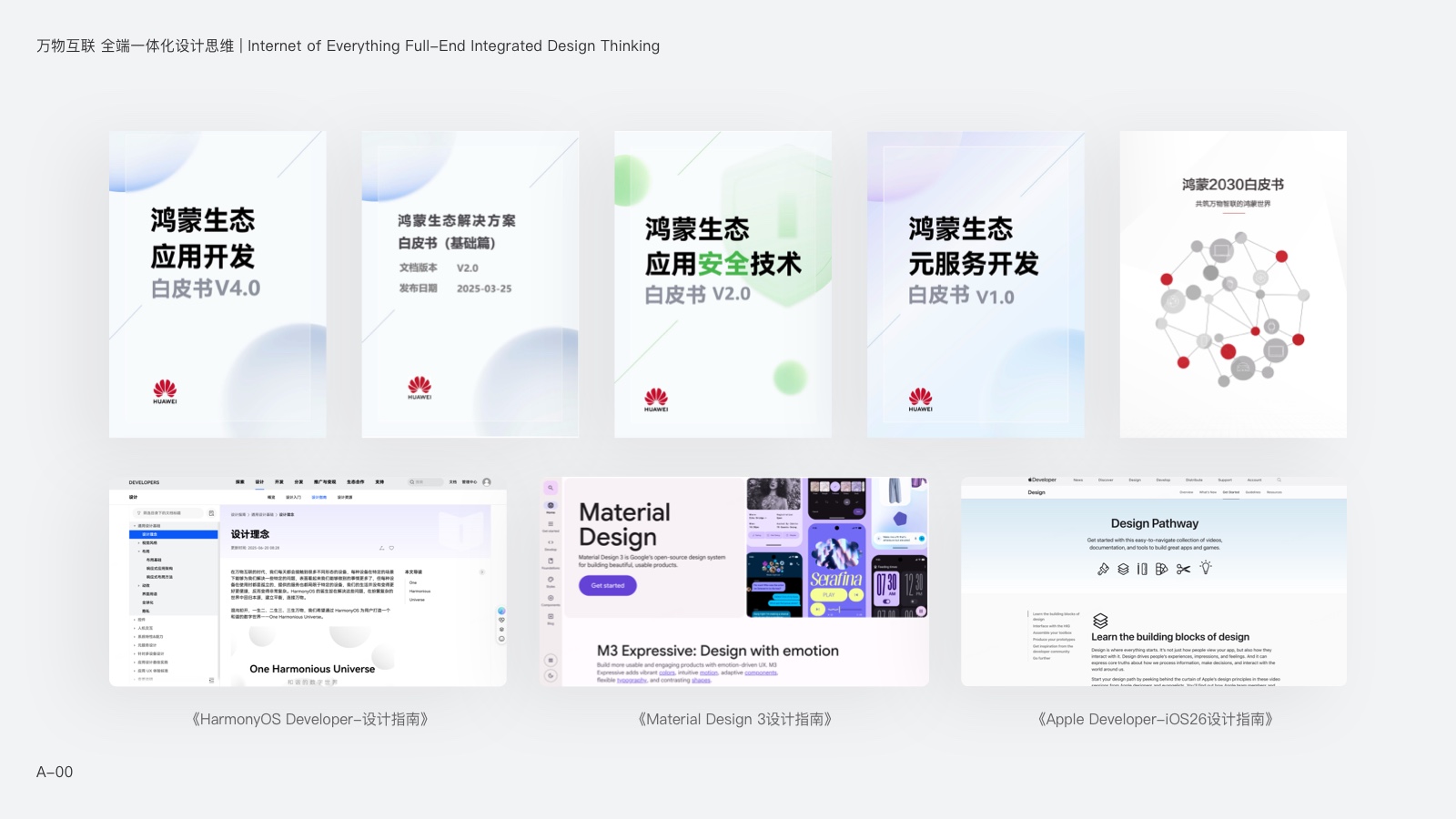
Task: Click the search field in HarmonyOS DEVELOPERS header
Action: [426, 482]
